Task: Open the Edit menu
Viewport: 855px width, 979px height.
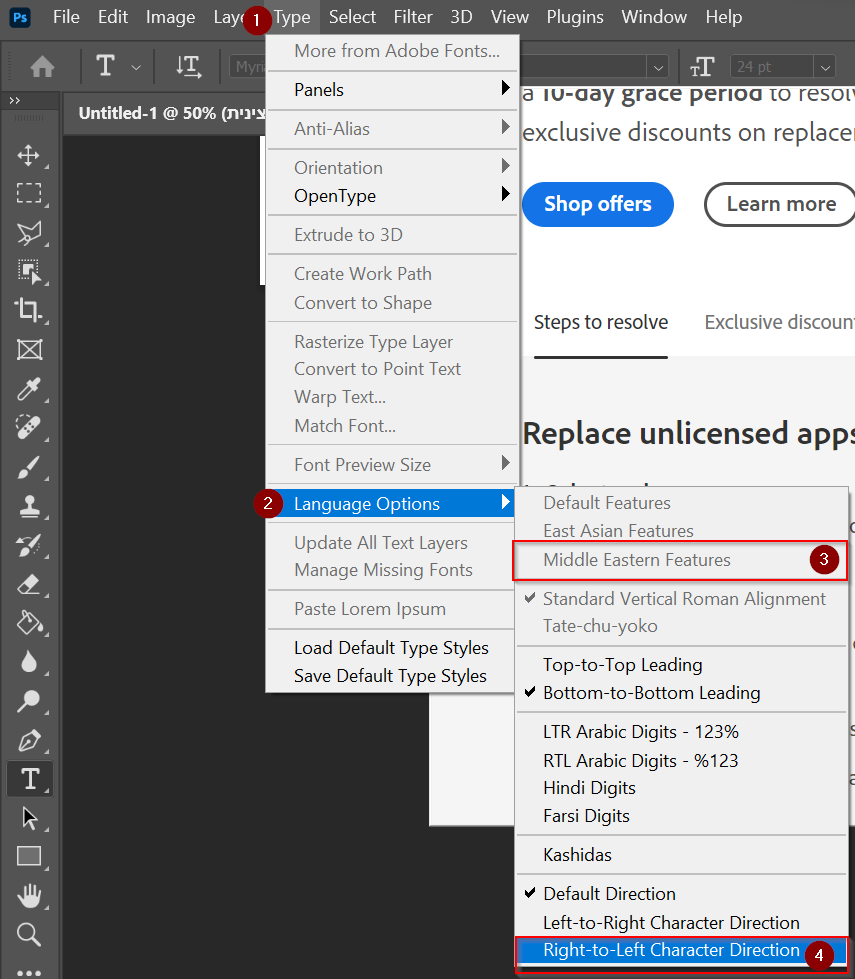Action: (113, 17)
